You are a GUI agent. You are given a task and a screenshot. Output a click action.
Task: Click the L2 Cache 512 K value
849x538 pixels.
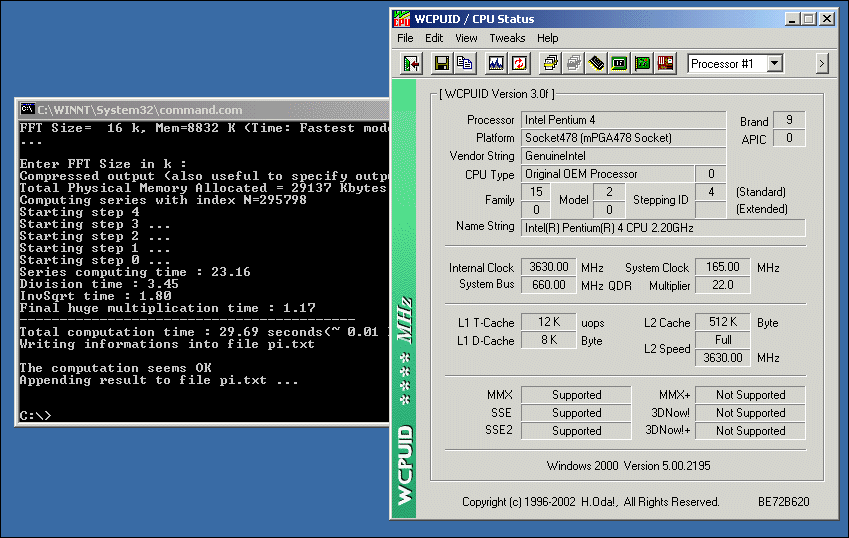click(723, 322)
